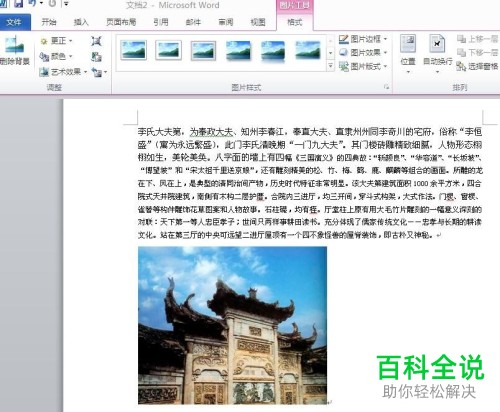Open the 颜色 (Color) dropdown
500x412 pixels.
click(56, 56)
